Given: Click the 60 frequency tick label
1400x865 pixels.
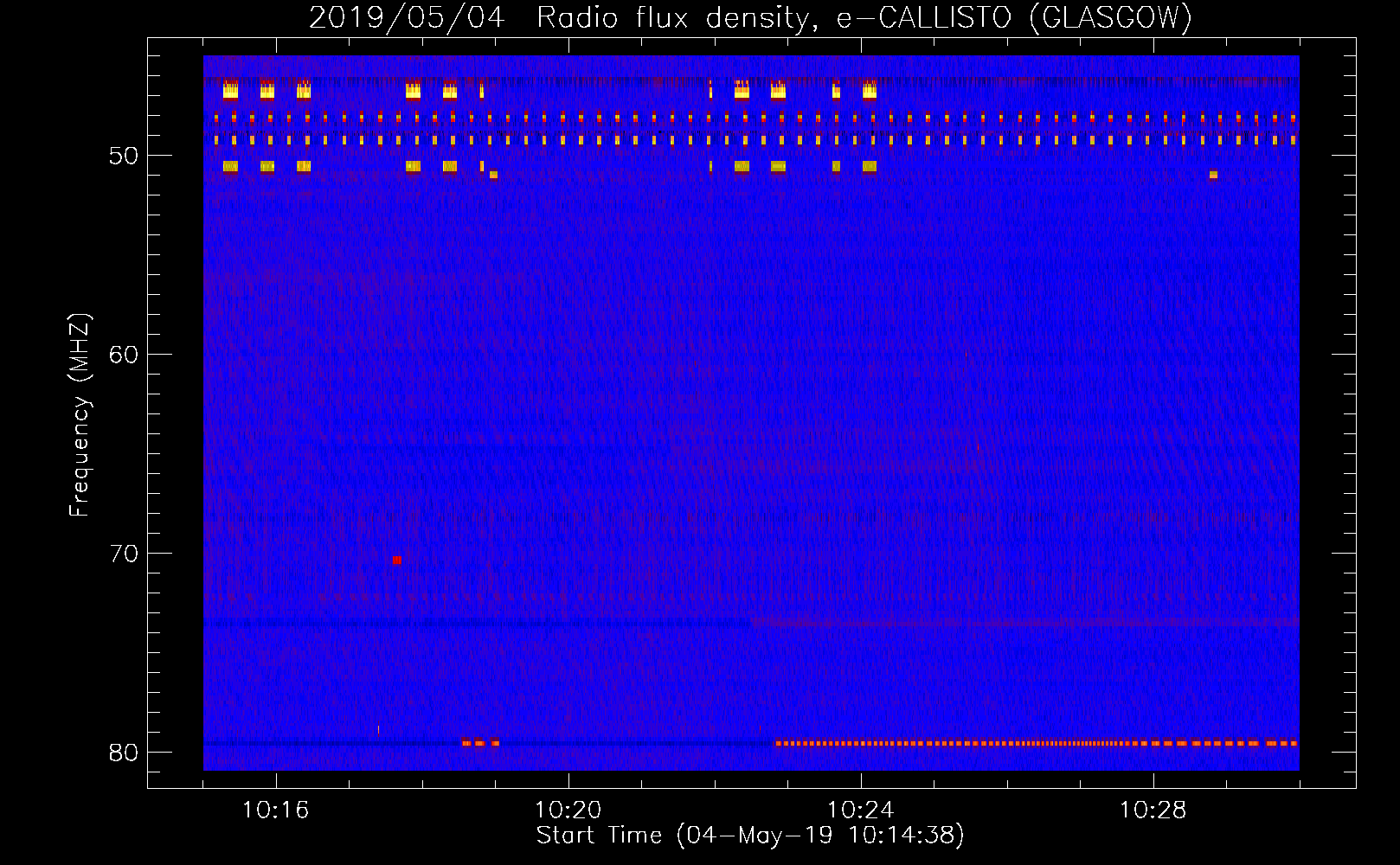Looking at the screenshot, I should (x=124, y=355).
